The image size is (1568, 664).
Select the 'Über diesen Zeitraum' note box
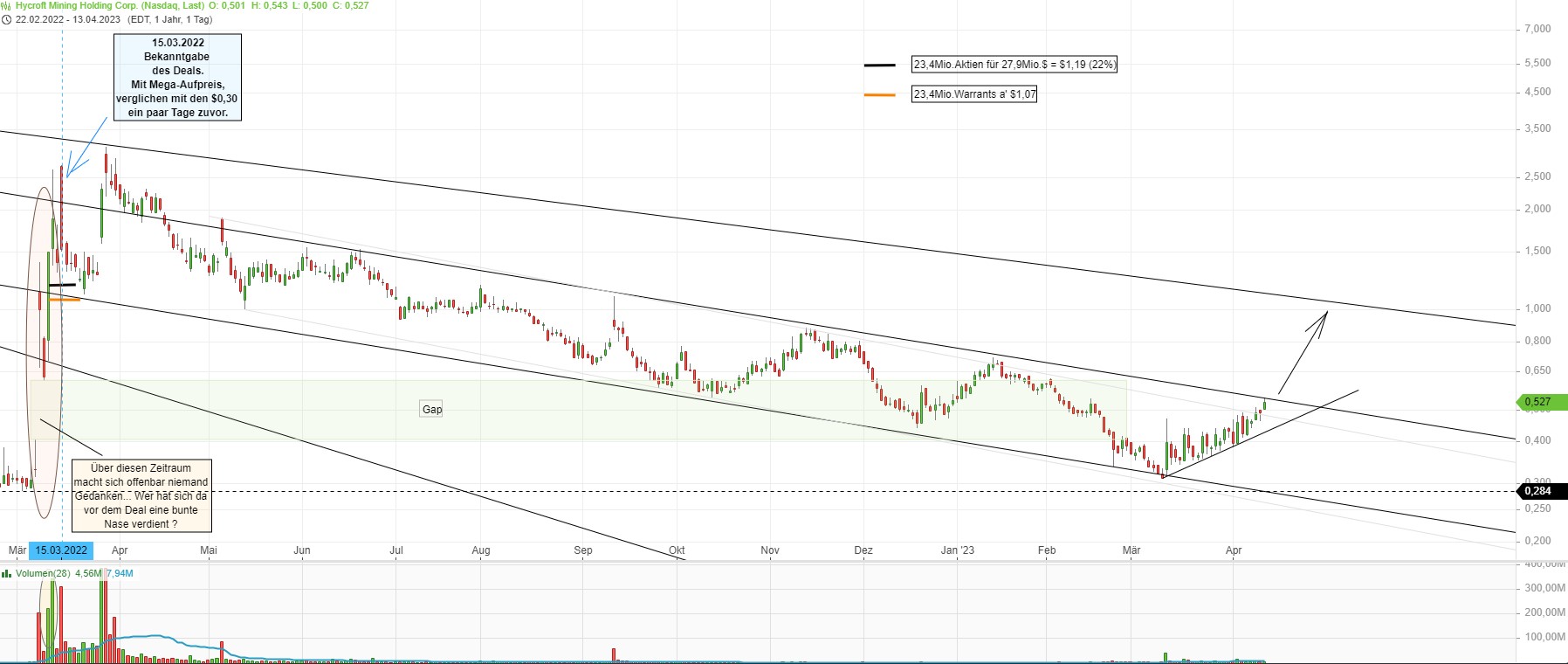tap(141, 495)
